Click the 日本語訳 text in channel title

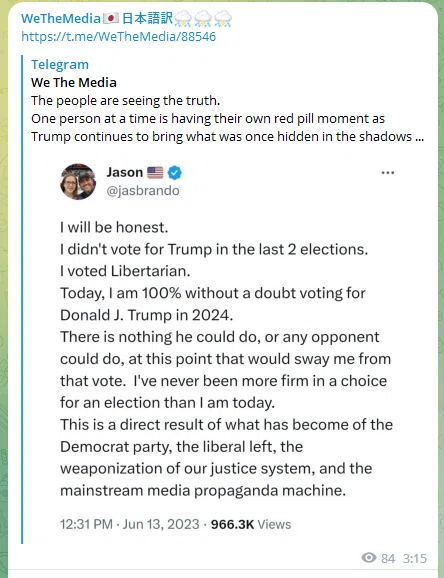147,18
